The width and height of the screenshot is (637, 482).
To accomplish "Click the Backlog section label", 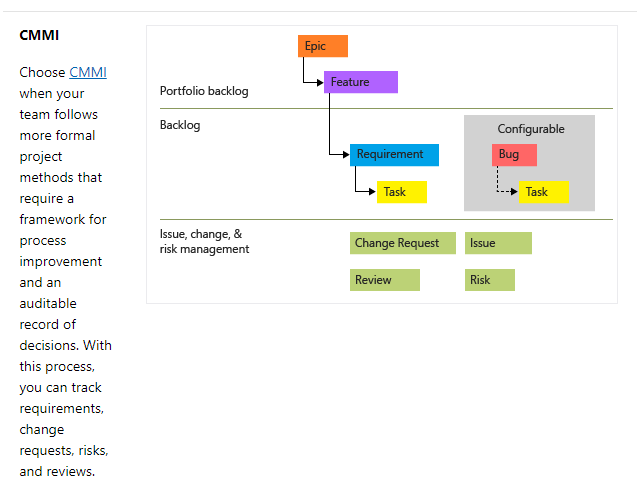I will [x=180, y=125].
